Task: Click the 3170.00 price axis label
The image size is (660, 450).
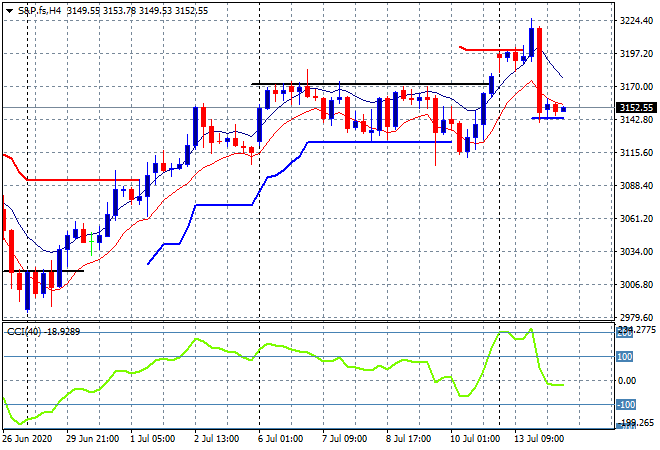Action: 636,87
